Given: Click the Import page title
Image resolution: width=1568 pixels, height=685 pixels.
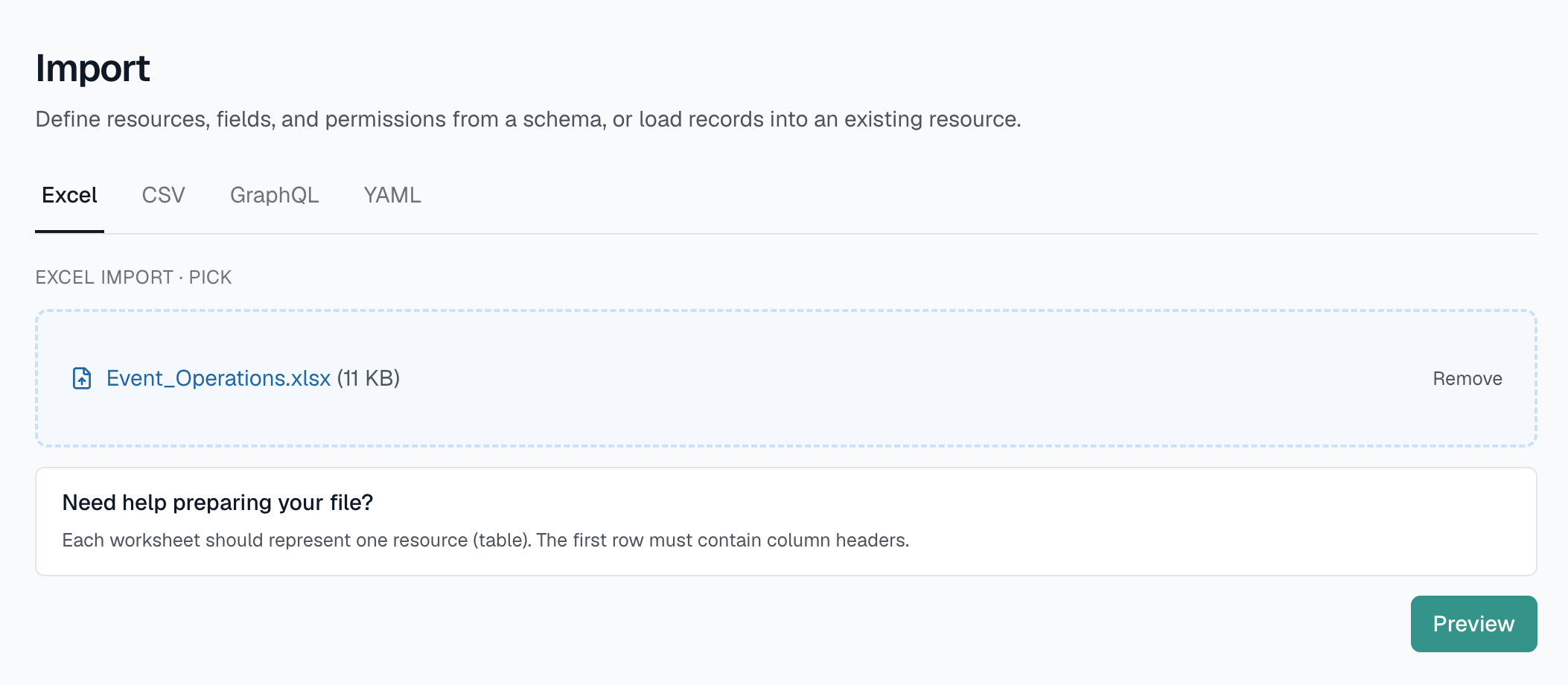Looking at the screenshot, I should click(93, 68).
